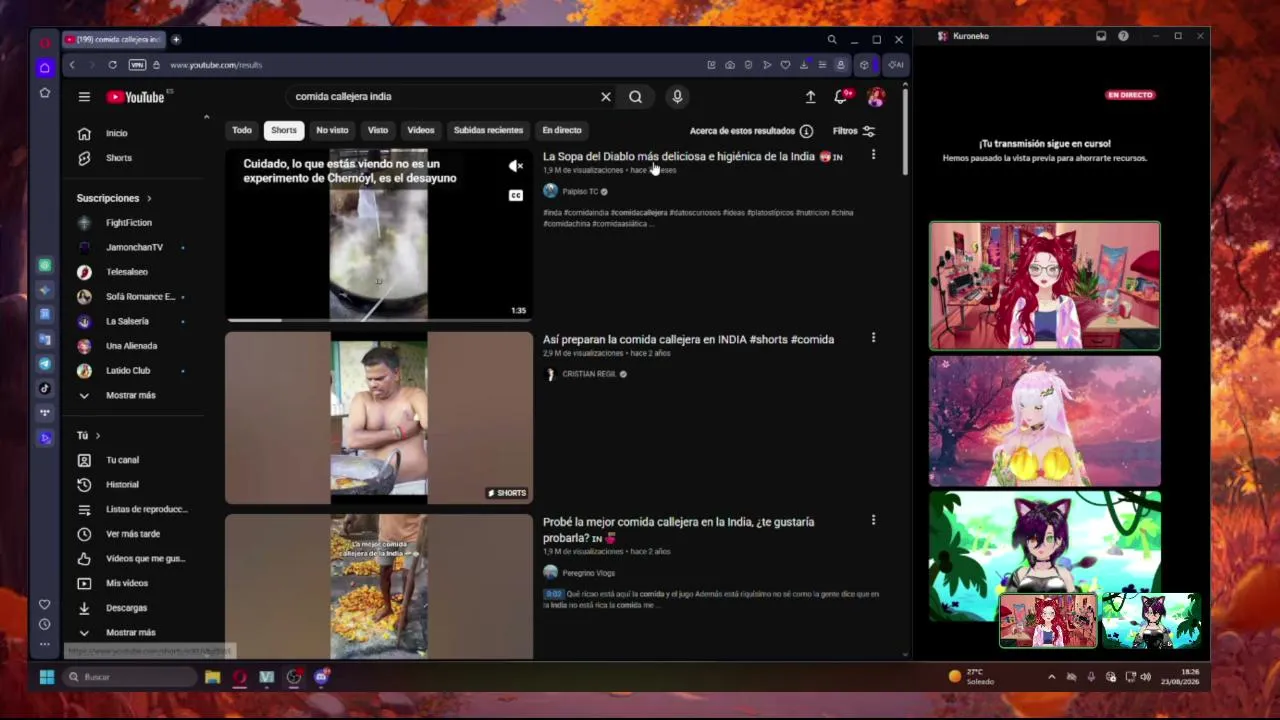This screenshot has width=1280, height=720.
Task: Select the No visto filter chip
Action: [x=332, y=130]
